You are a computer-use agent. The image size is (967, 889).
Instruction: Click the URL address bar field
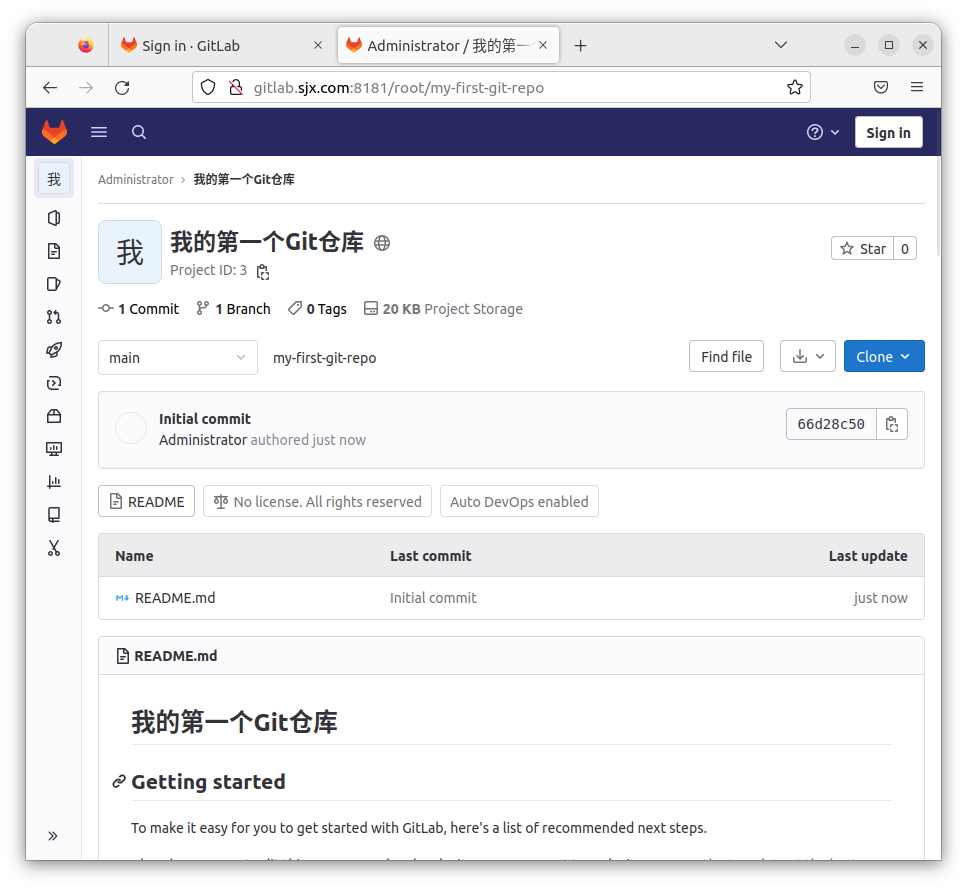[x=500, y=87]
